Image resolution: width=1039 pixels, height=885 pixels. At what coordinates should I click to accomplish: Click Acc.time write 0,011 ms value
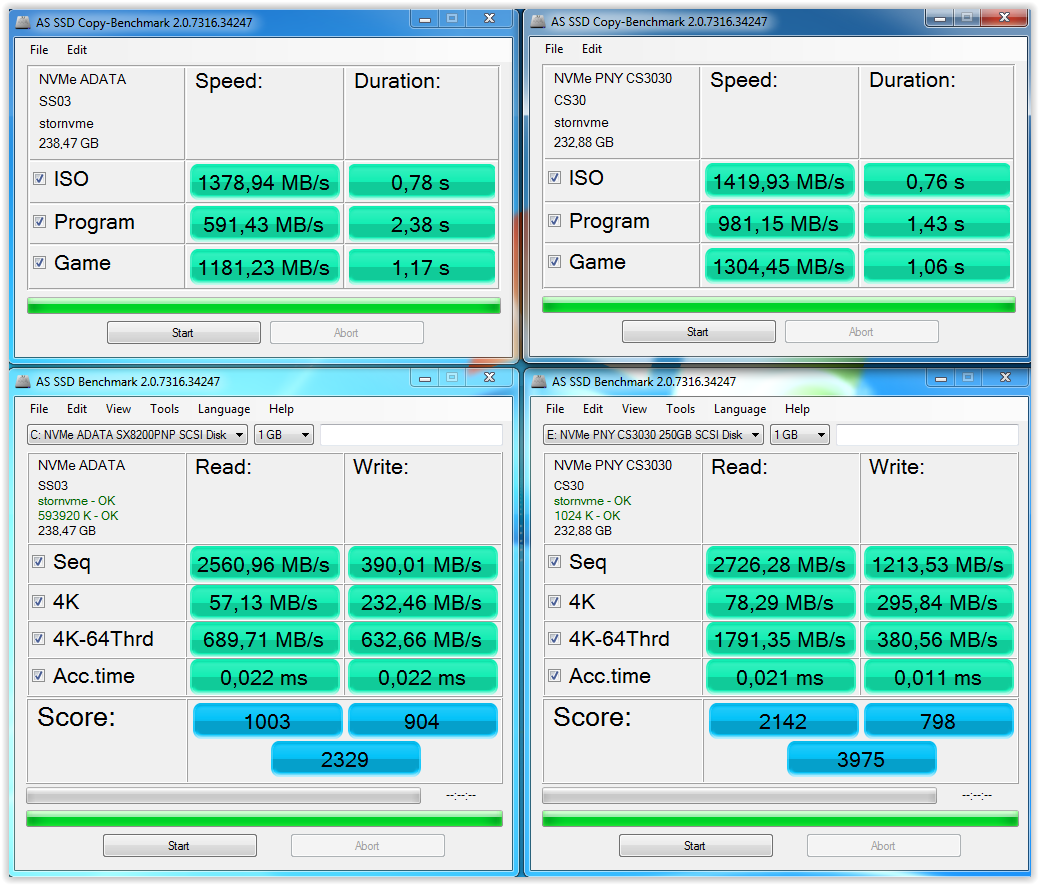938,677
